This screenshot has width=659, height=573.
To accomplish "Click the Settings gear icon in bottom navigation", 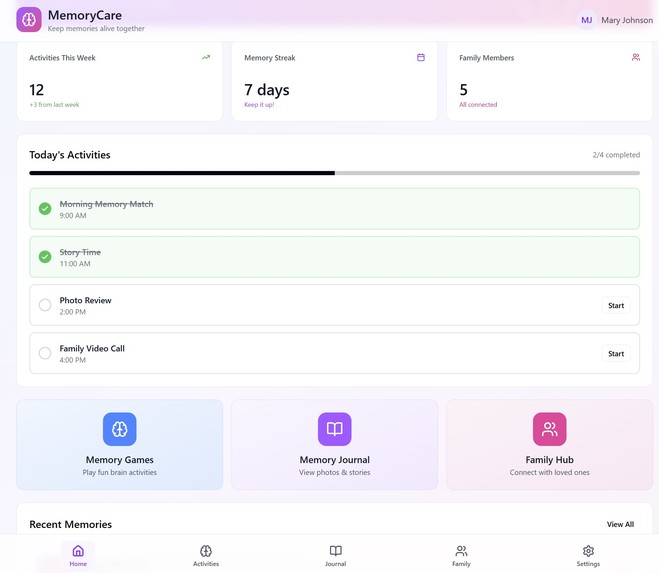I will pos(588,551).
